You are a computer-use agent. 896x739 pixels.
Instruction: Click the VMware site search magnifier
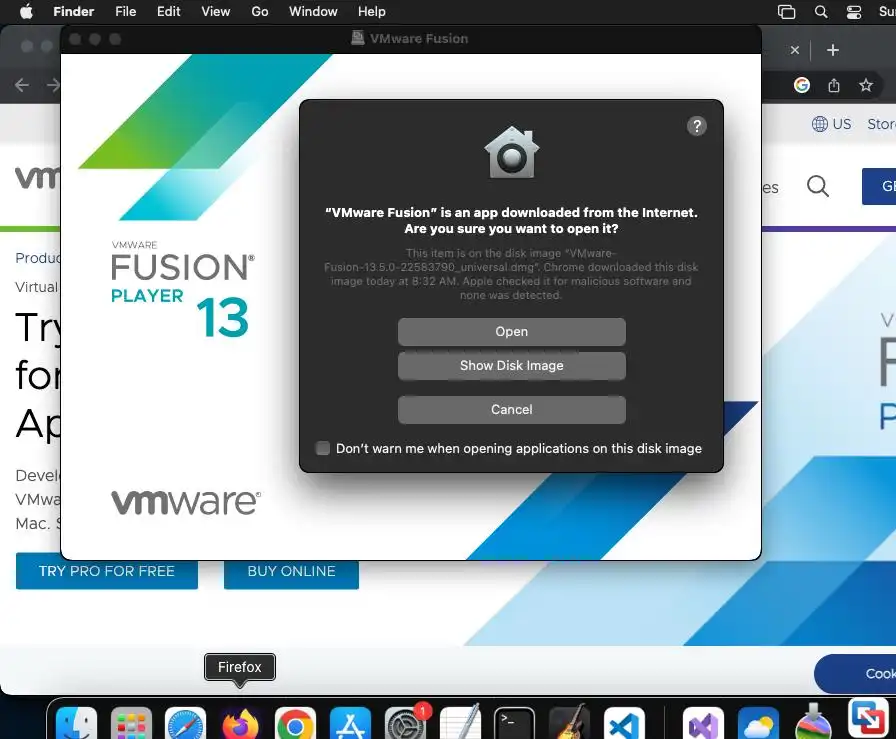tap(818, 186)
